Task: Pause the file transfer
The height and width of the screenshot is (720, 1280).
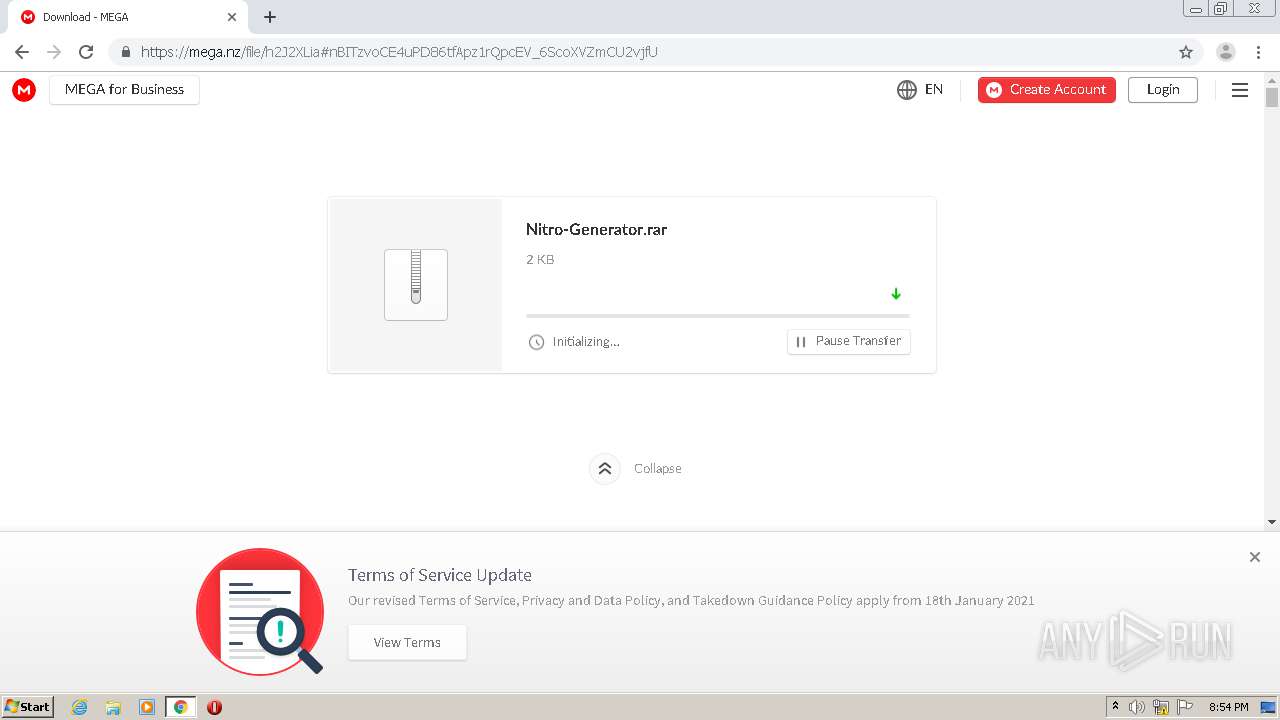Action: pyautogui.click(x=849, y=341)
